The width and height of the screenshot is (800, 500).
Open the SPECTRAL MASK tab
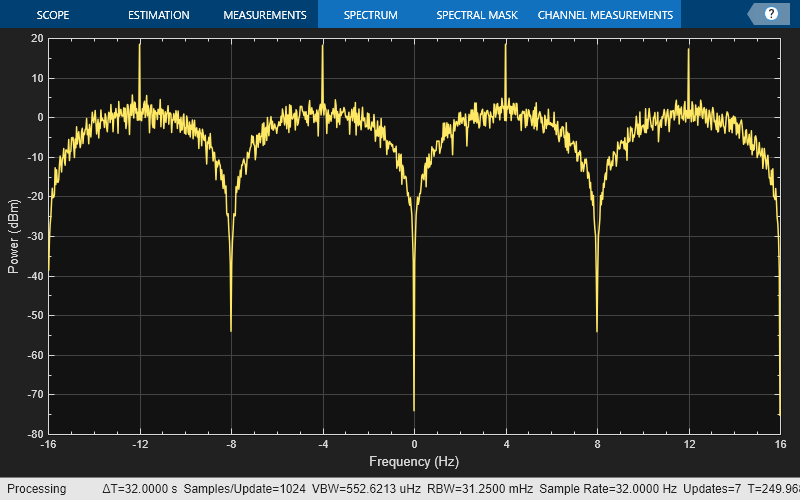(476, 15)
